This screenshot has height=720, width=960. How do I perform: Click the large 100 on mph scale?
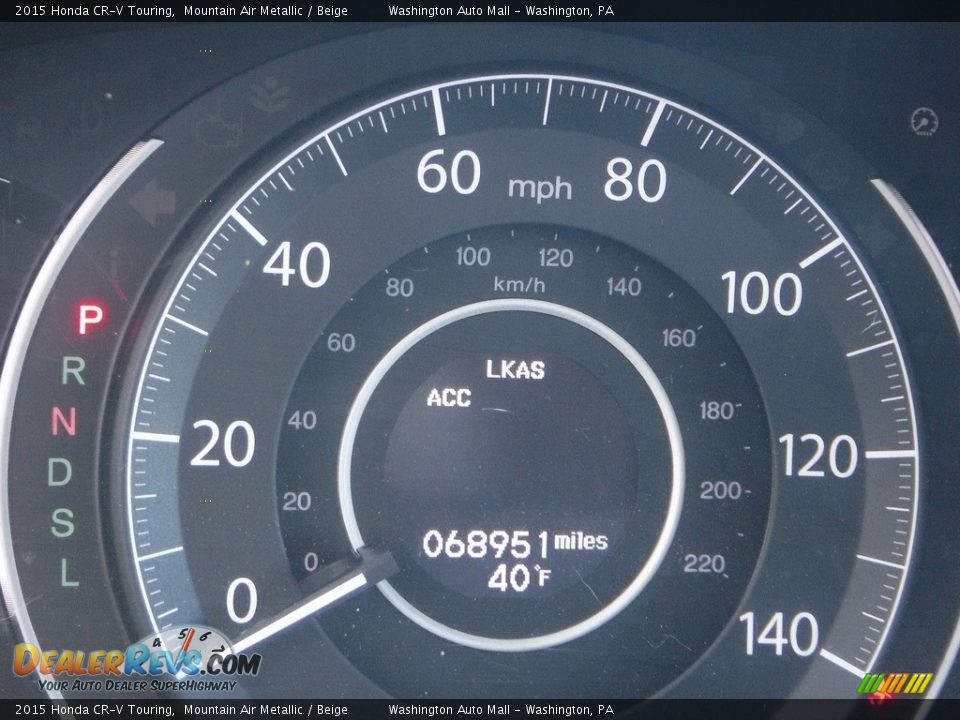(761, 293)
